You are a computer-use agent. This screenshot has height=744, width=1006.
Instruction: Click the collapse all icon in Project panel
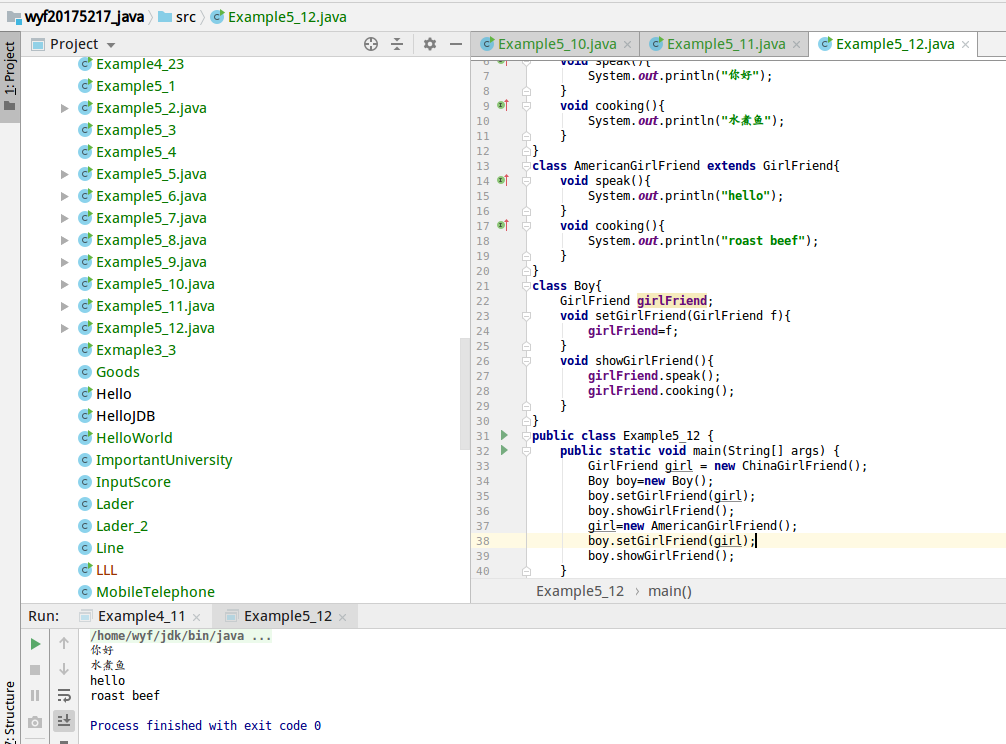coord(397,44)
